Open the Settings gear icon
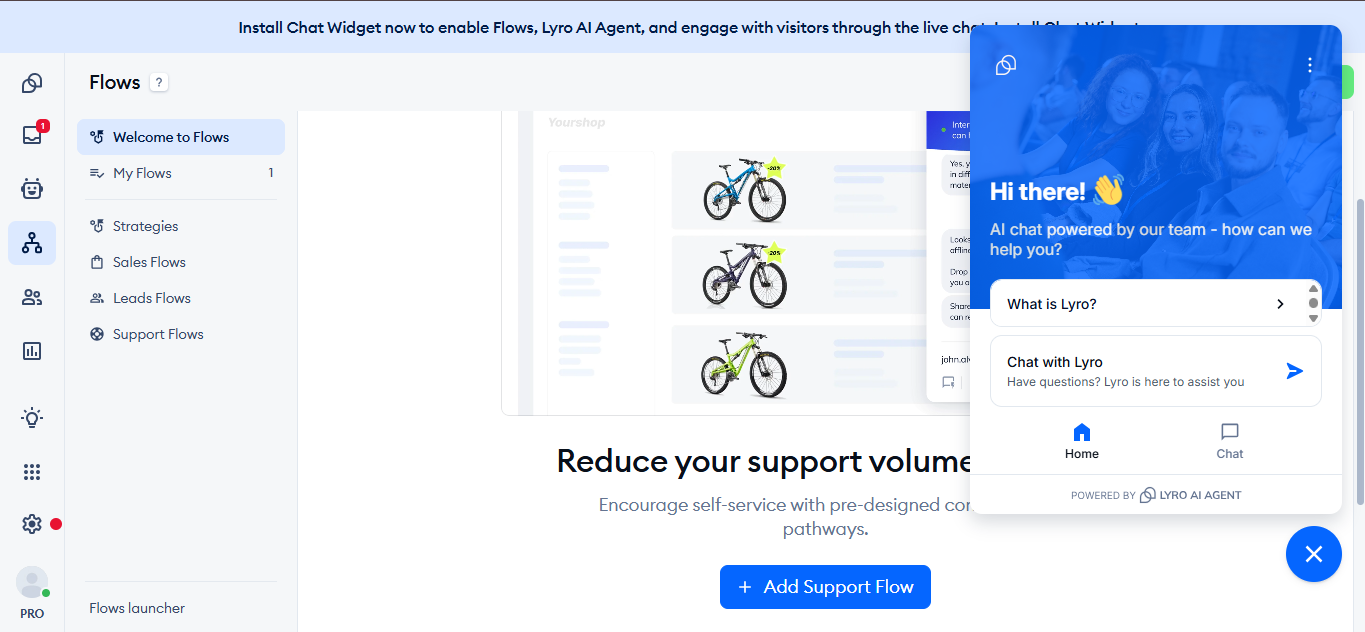This screenshot has height=632, width=1365. click(32, 524)
